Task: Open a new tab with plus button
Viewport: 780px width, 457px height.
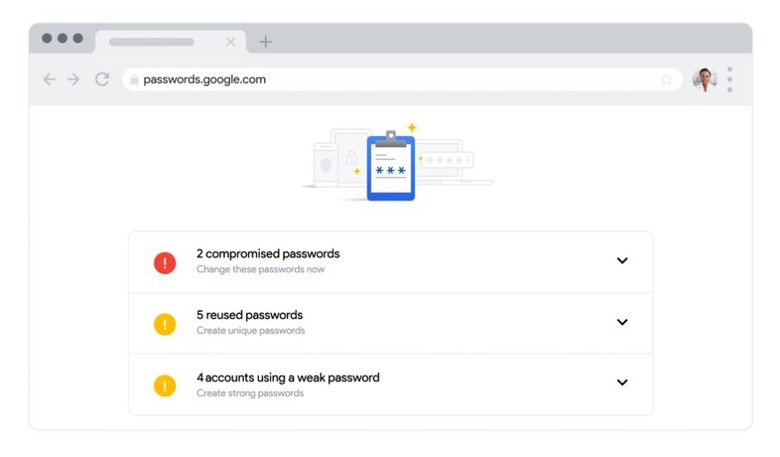Action: (265, 42)
